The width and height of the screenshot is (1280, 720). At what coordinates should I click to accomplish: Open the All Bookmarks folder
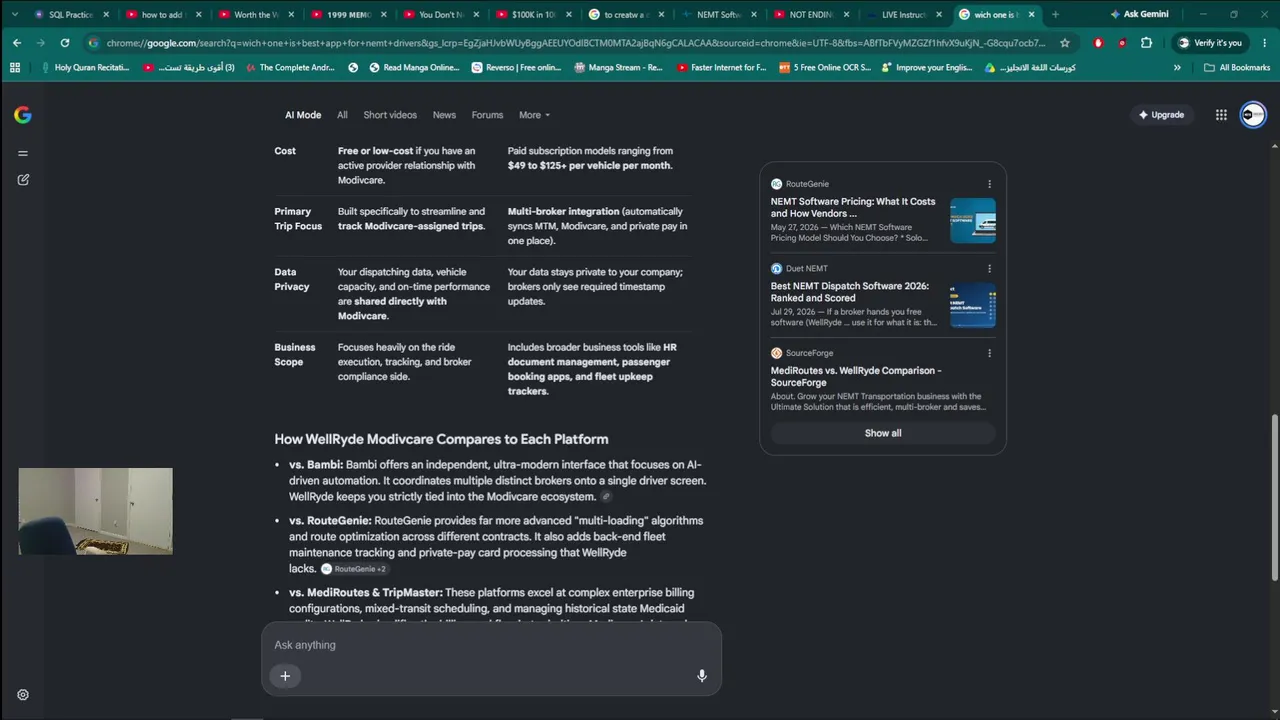coord(1237,67)
